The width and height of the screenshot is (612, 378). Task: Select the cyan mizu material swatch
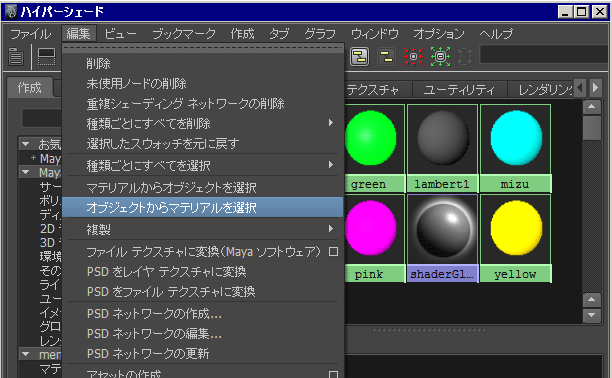[516, 148]
